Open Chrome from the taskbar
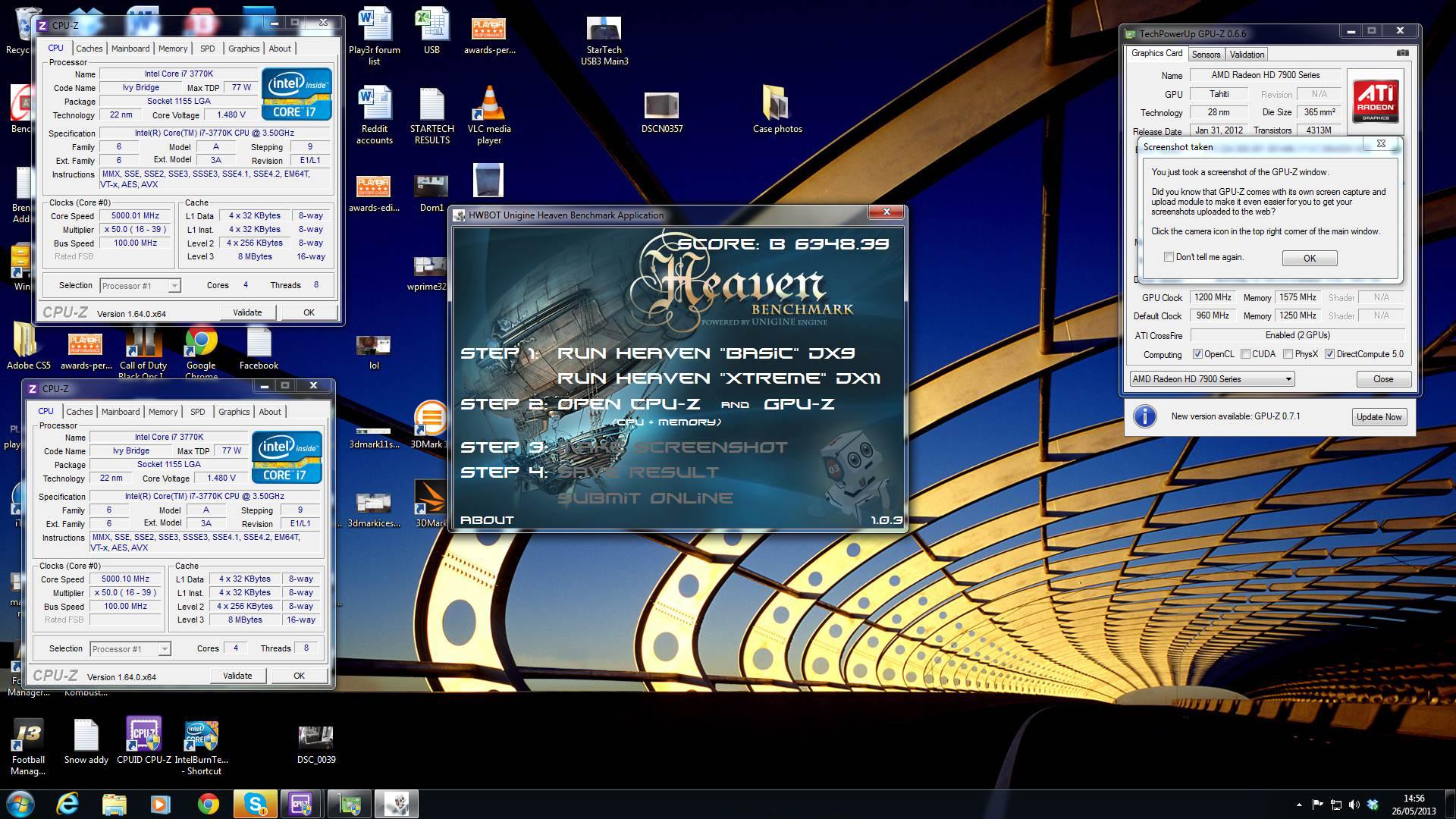This screenshot has width=1456, height=819. (208, 803)
